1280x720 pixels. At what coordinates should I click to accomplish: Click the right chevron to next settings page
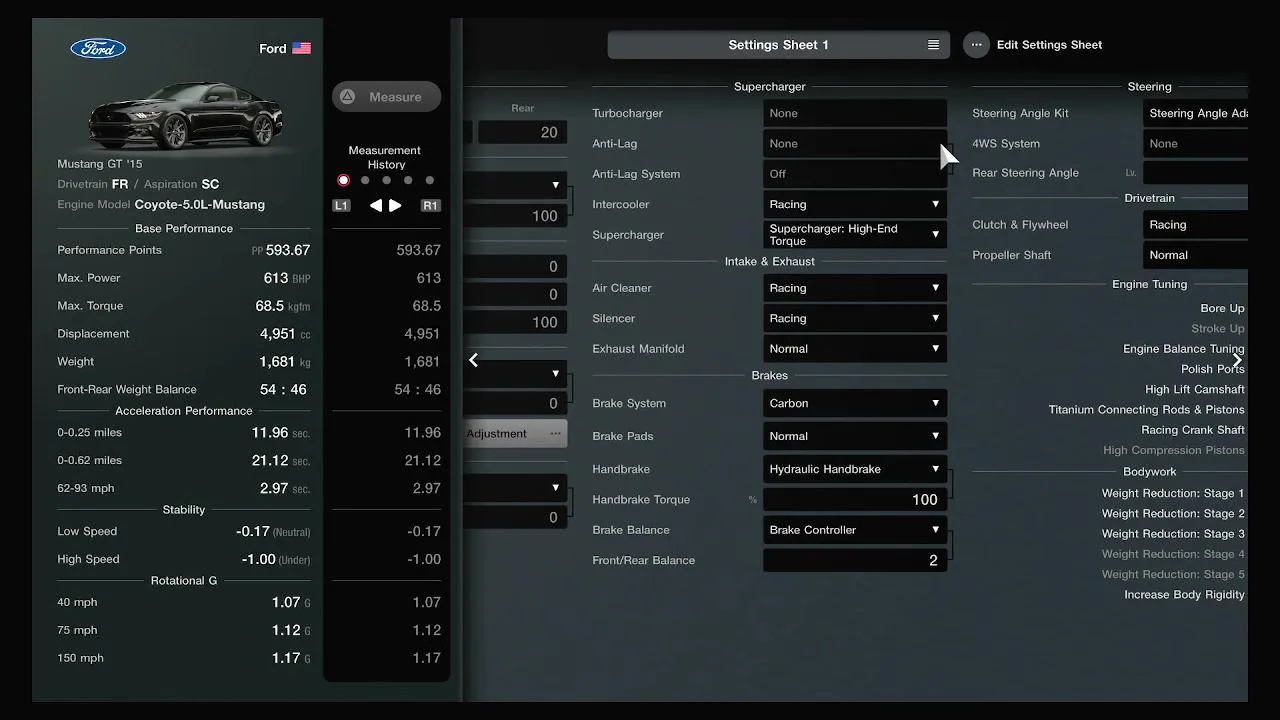point(1237,360)
